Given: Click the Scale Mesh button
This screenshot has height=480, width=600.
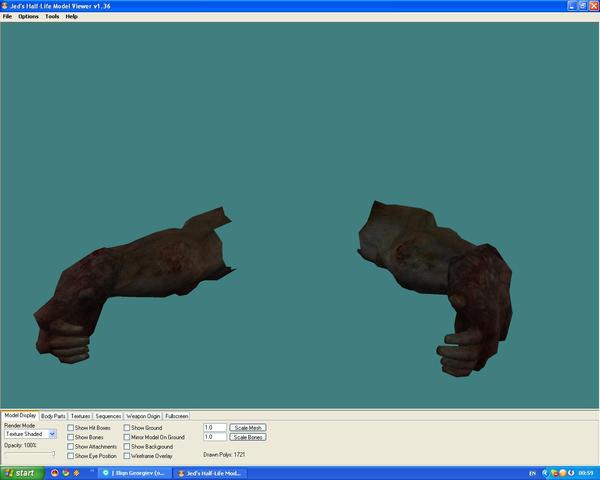Looking at the screenshot, I should pyautogui.click(x=248, y=428).
